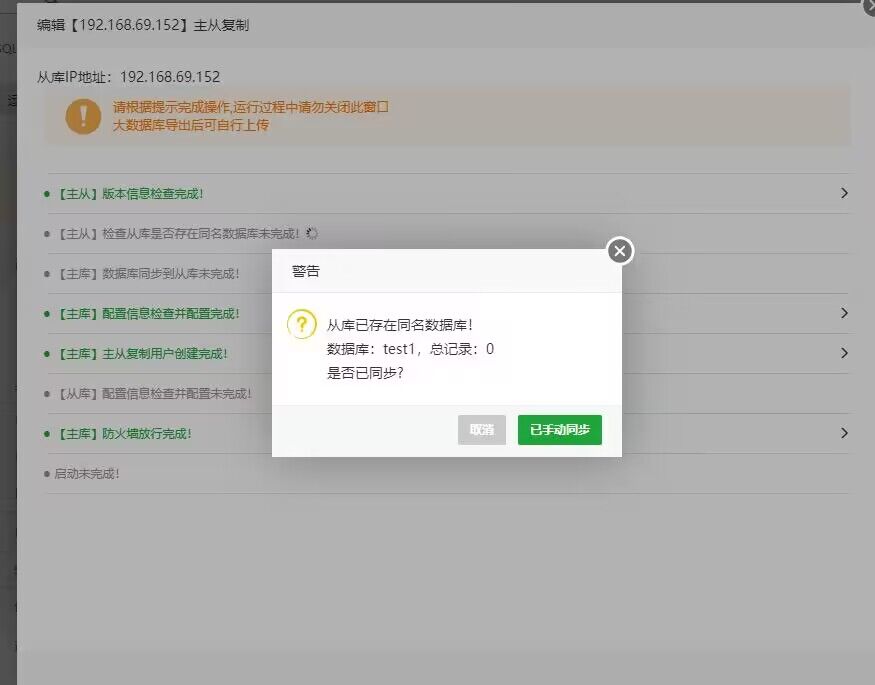The image size is (875, 685).
Task: Select 【主库】配置信息检查并配置完成 step text
Action: pos(148,313)
